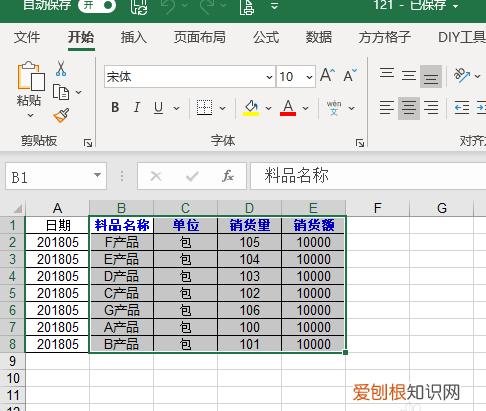Viewport: 486px width, 411px height.
Task: Select row 9 header
Action: tap(12, 361)
